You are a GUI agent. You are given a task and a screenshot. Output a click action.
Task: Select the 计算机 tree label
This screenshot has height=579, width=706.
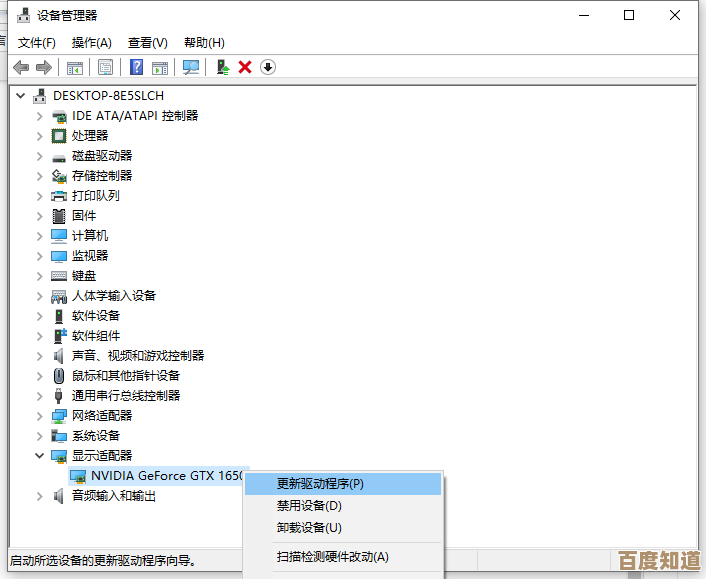[x=90, y=236]
